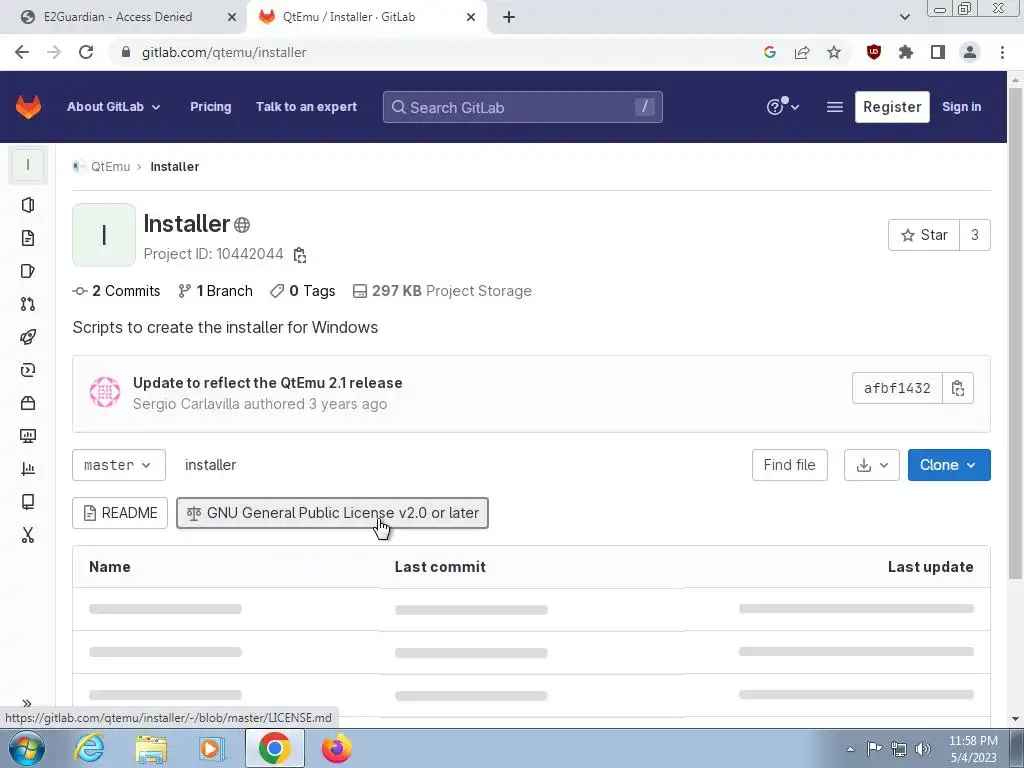
Task: Open Windows Start menu
Action: tap(27, 748)
